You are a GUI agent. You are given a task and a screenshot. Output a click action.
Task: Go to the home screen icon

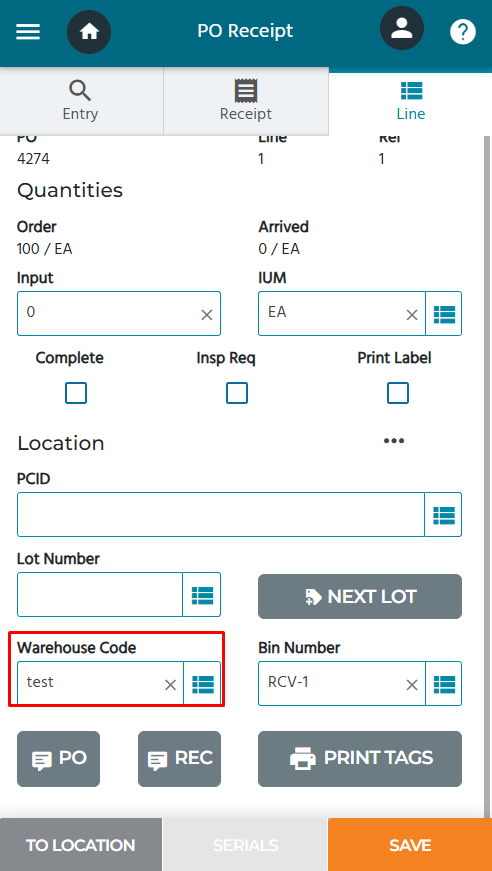pyautogui.click(x=89, y=32)
